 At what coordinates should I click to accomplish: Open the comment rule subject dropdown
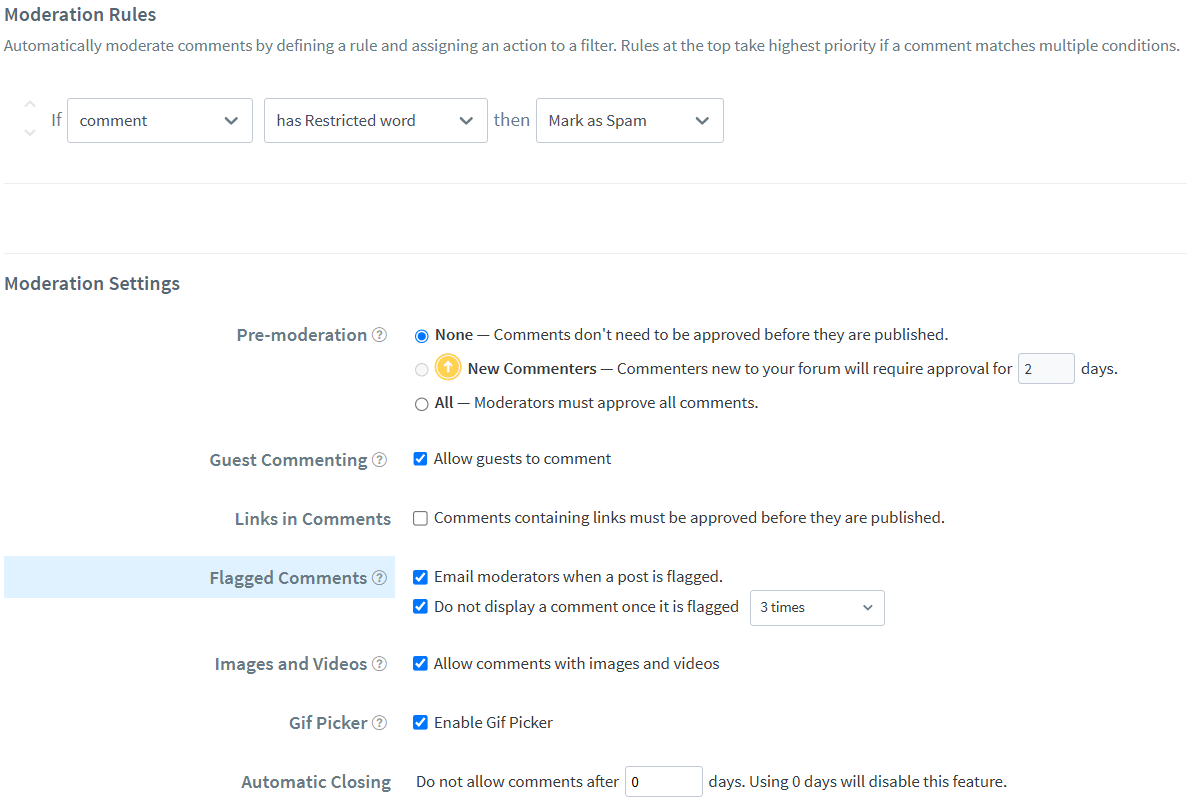pyautogui.click(x=160, y=120)
